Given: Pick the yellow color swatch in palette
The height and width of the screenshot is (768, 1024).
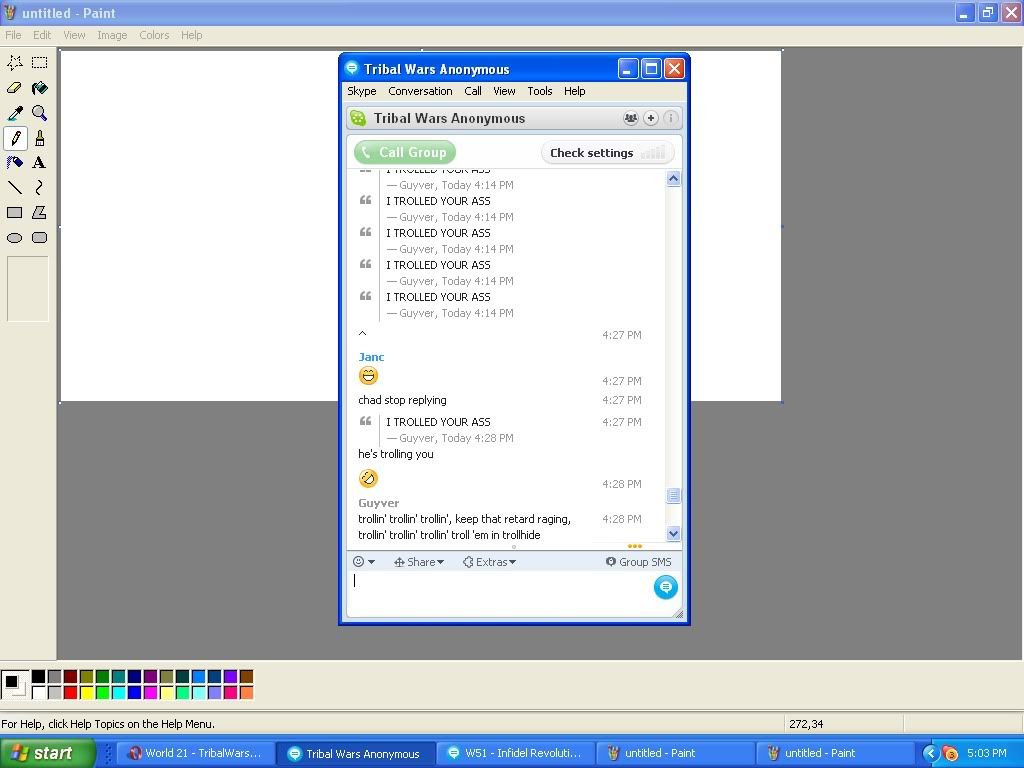Looking at the screenshot, I should [x=86, y=692].
